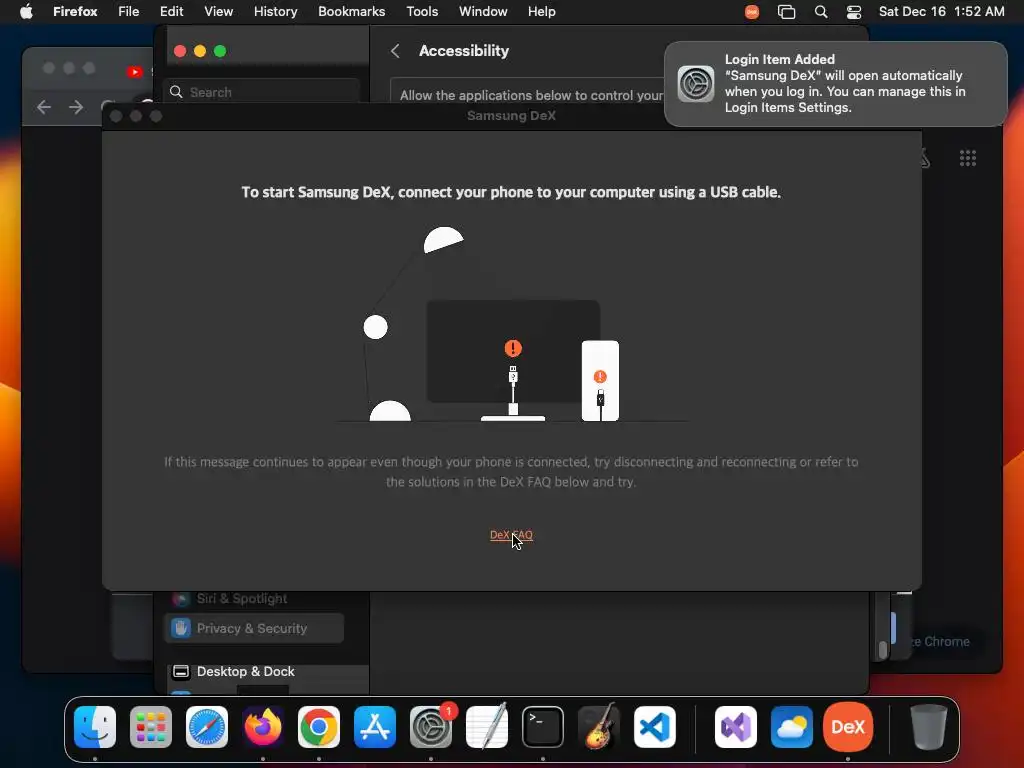Go back from Accessibility in System Settings
The height and width of the screenshot is (768, 1024).
(x=395, y=51)
